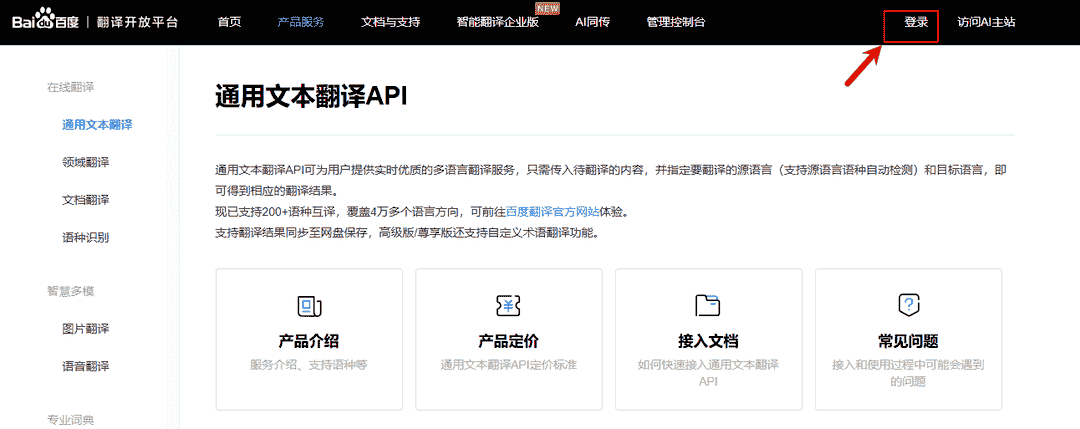The width and height of the screenshot is (1080, 429).
Task: Click the 产品定价 yen ticket icon
Action: click(508, 306)
